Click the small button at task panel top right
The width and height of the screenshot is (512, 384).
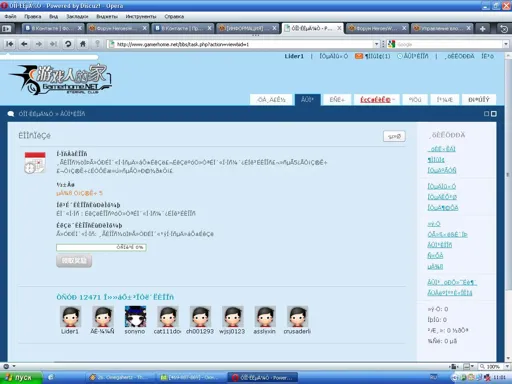tap(394, 136)
